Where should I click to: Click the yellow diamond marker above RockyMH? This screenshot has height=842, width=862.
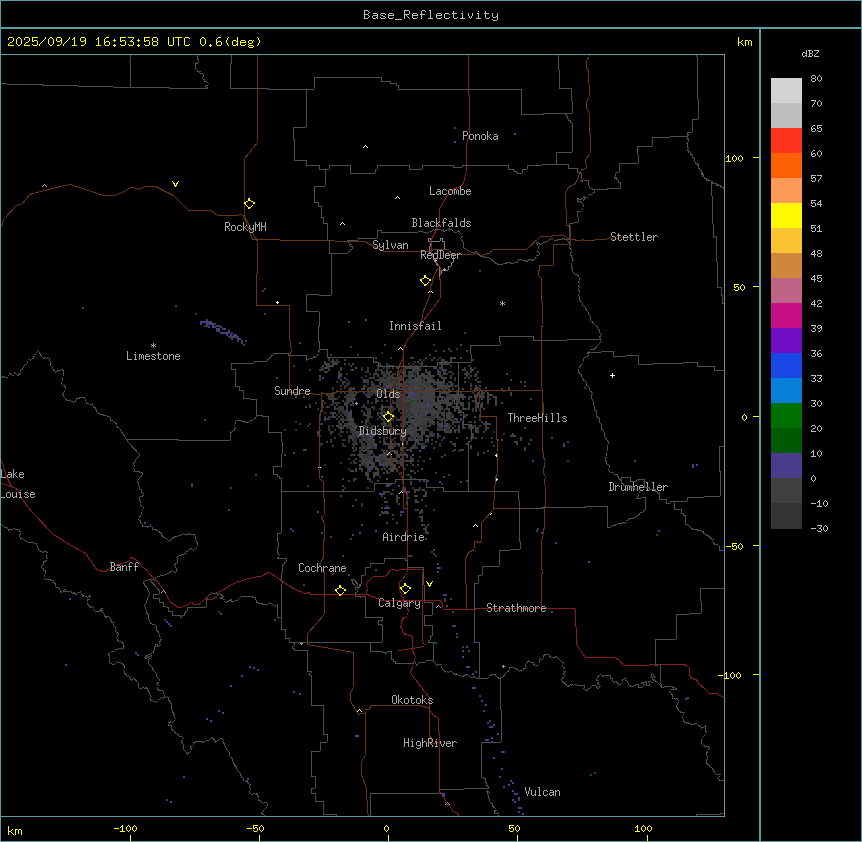coord(249,203)
